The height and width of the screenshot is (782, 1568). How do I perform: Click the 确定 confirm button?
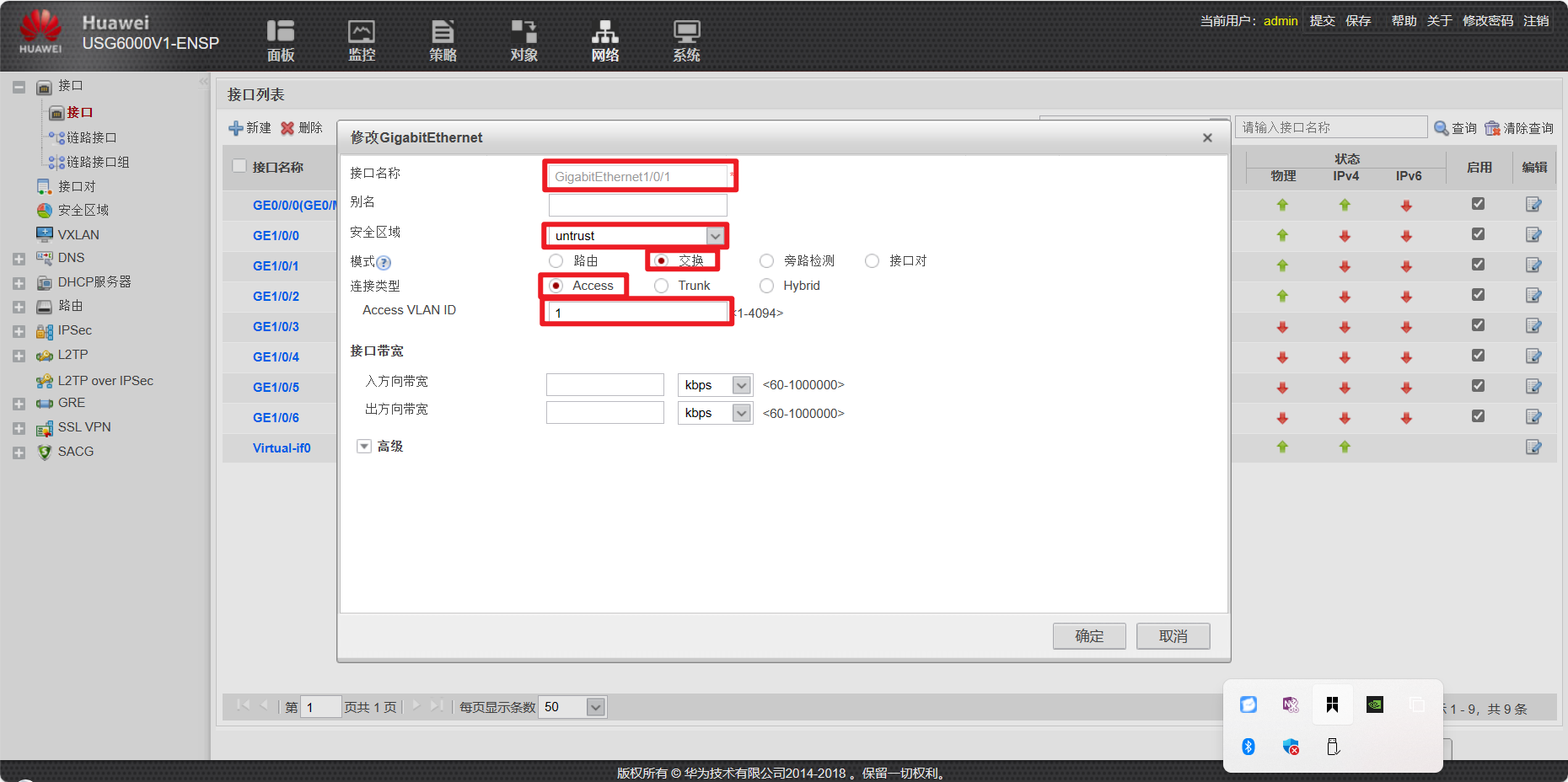point(1088,635)
